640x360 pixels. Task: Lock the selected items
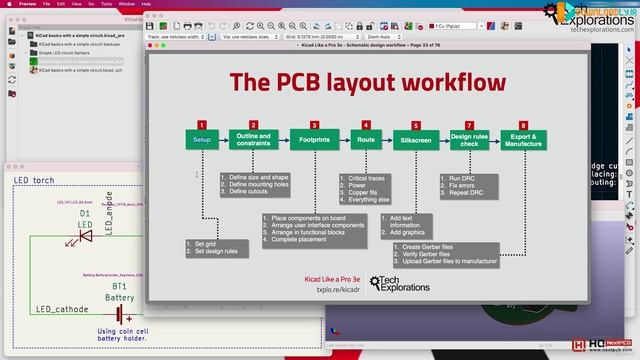click(x=360, y=26)
